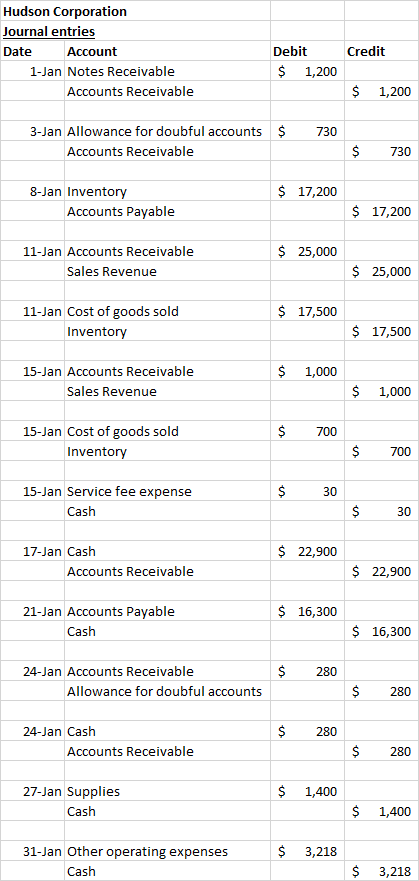Viewport: 419px width, 881px height.
Task: Click the 730 debit amount
Action: click(x=307, y=131)
